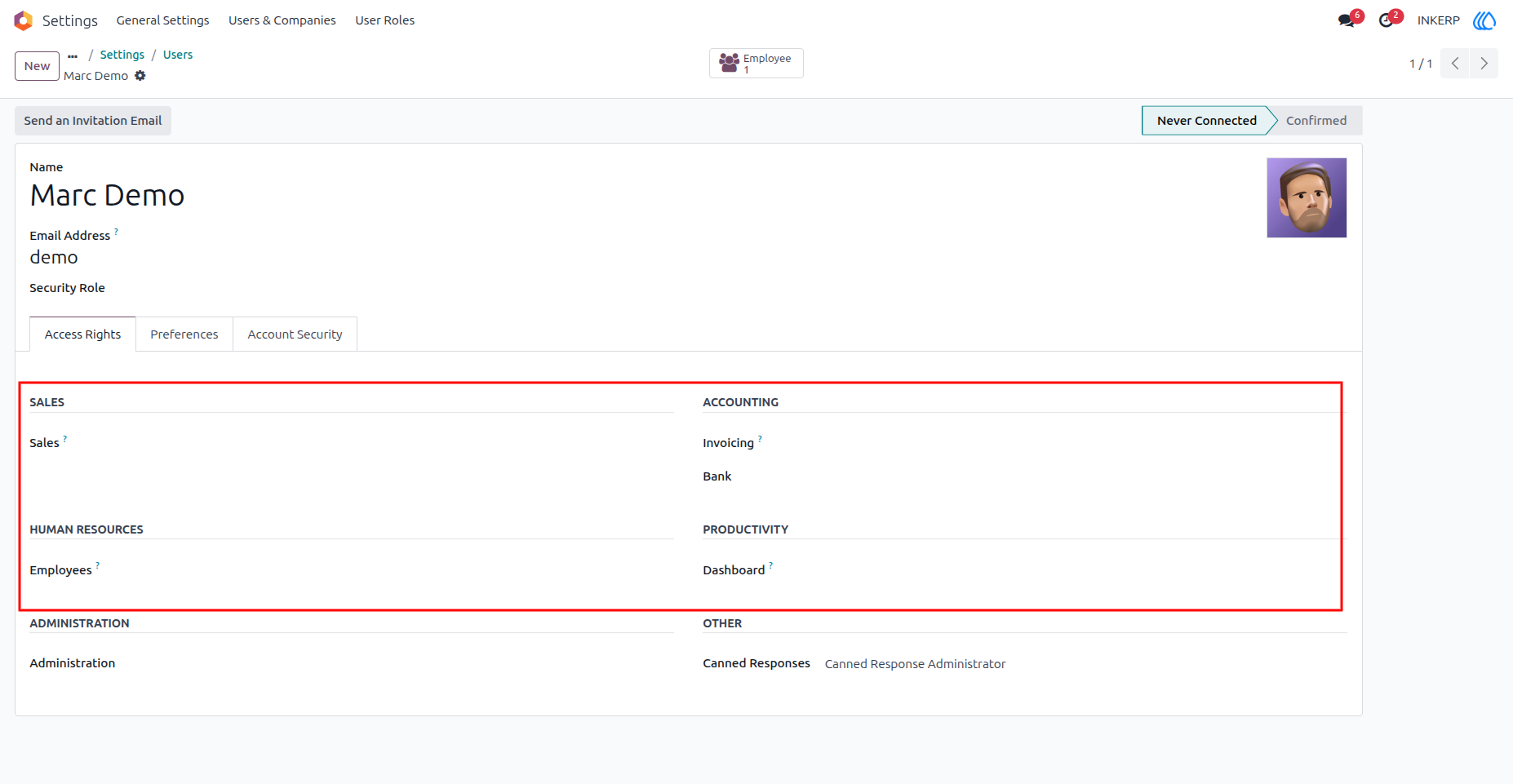1513x784 pixels.
Task: Open Users breadcrumb link
Action: pyautogui.click(x=178, y=55)
